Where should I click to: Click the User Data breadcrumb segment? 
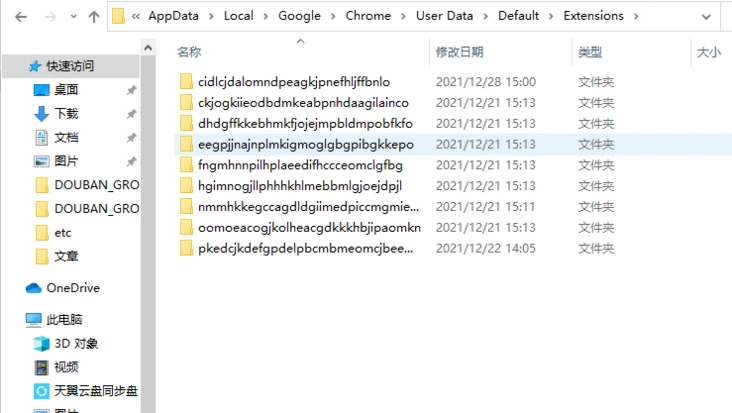[444, 16]
